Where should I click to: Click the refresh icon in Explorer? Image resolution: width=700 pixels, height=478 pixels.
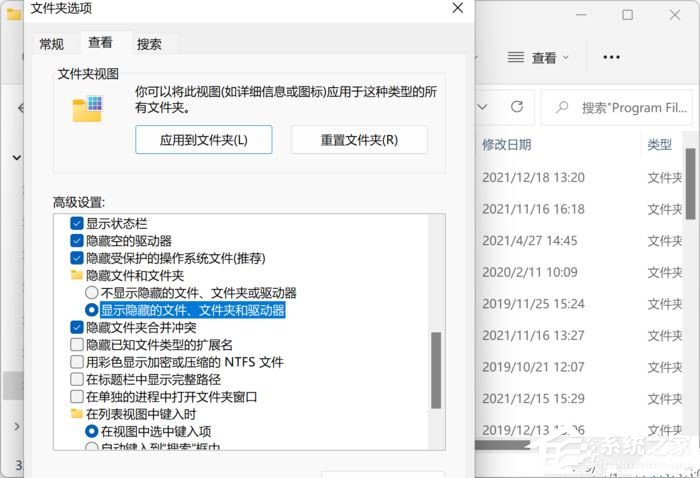point(517,107)
